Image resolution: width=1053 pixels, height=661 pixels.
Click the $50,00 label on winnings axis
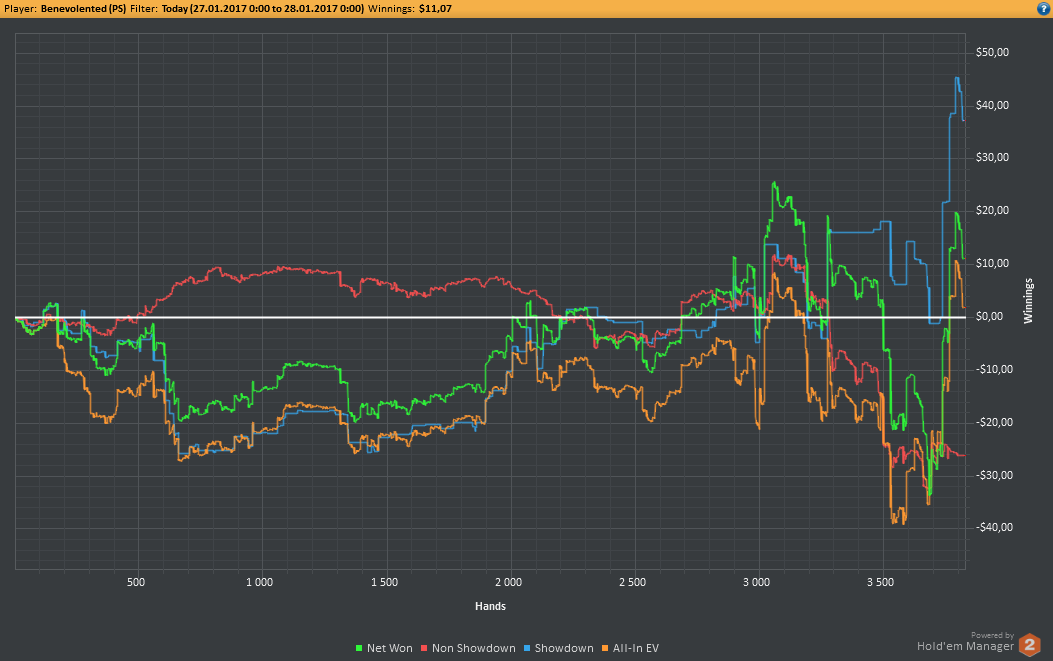click(992, 52)
